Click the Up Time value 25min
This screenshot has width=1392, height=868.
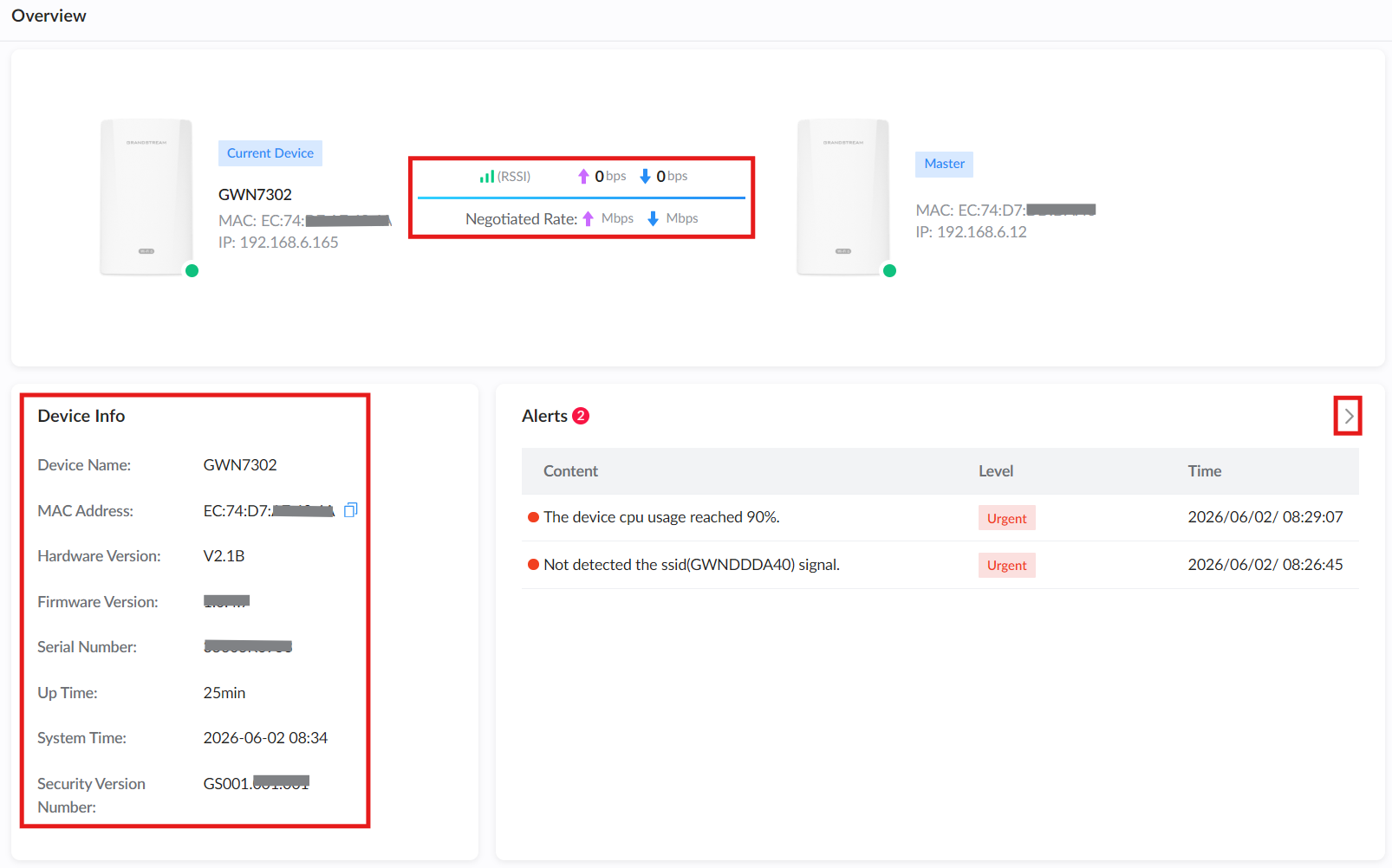[x=224, y=693]
